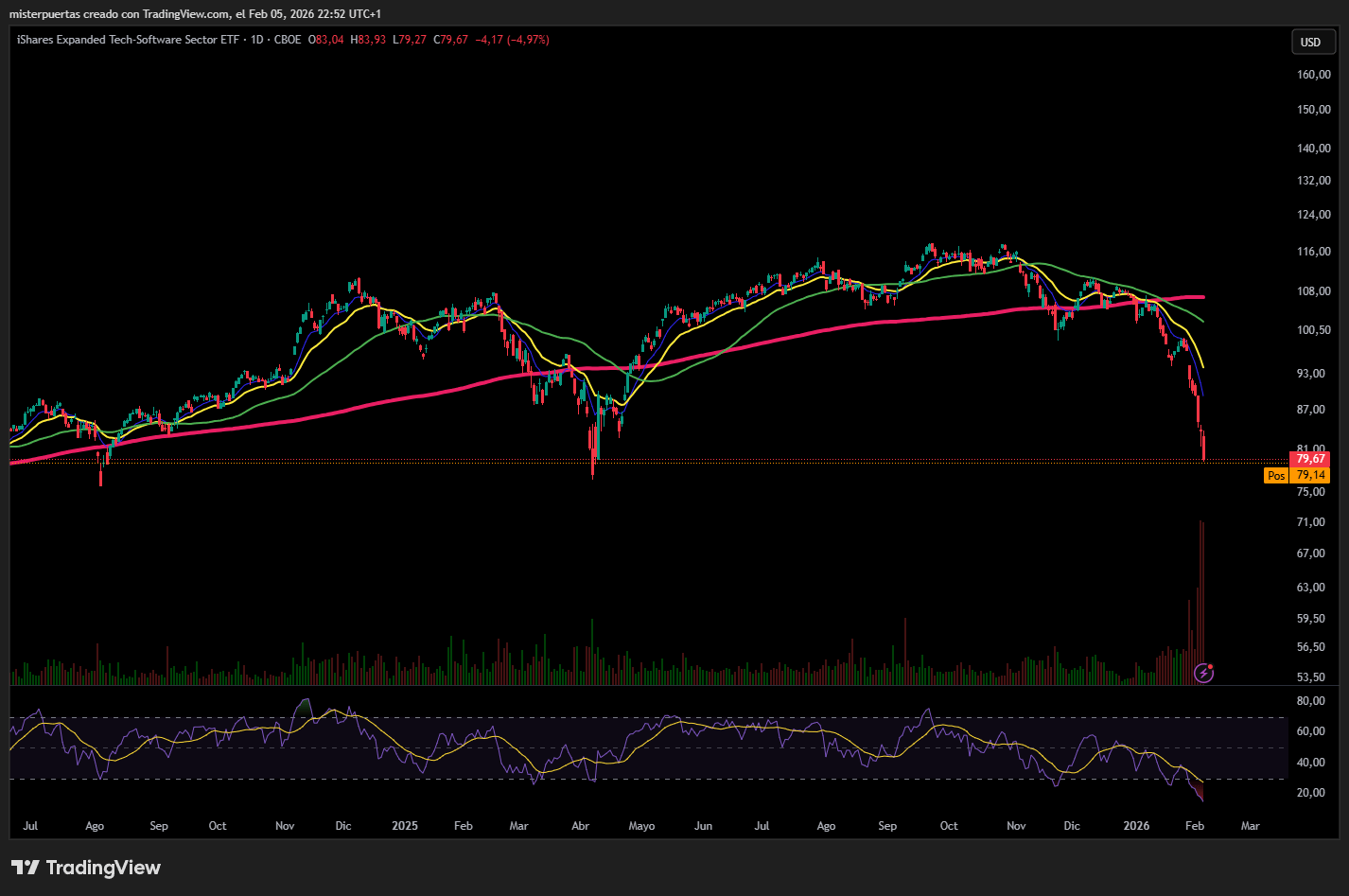Click the 40,00 RSI scale label

[1311, 763]
